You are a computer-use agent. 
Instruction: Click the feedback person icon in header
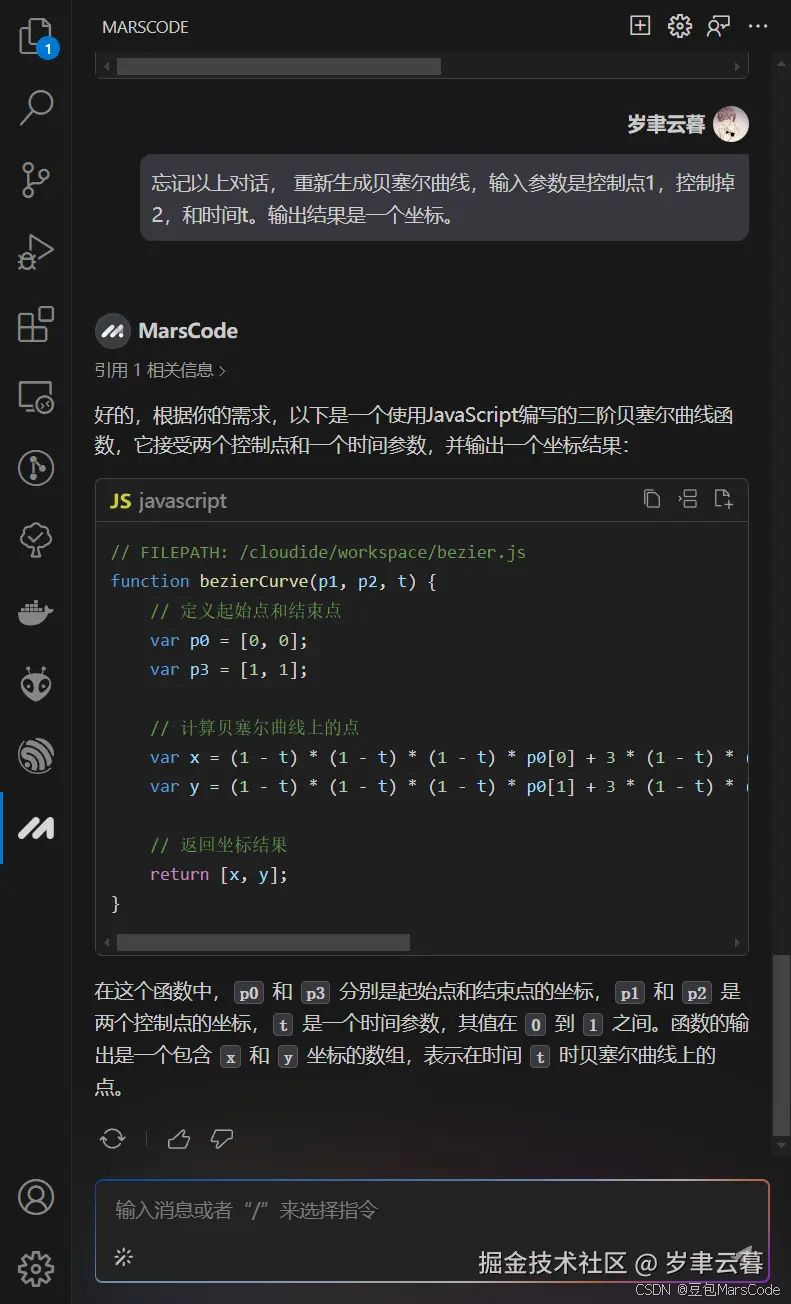(x=718, y=26)
